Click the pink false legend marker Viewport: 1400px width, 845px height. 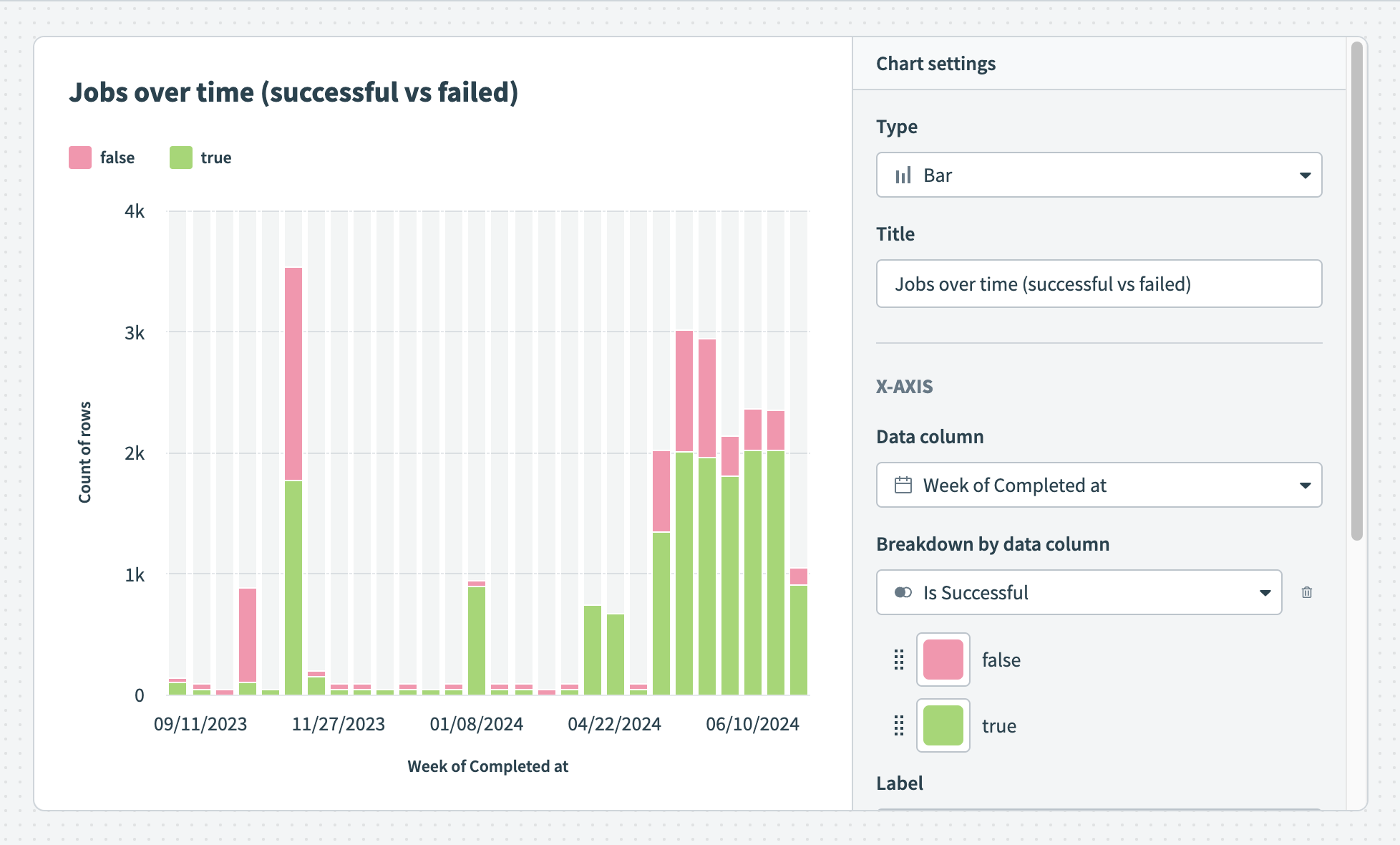80,158
